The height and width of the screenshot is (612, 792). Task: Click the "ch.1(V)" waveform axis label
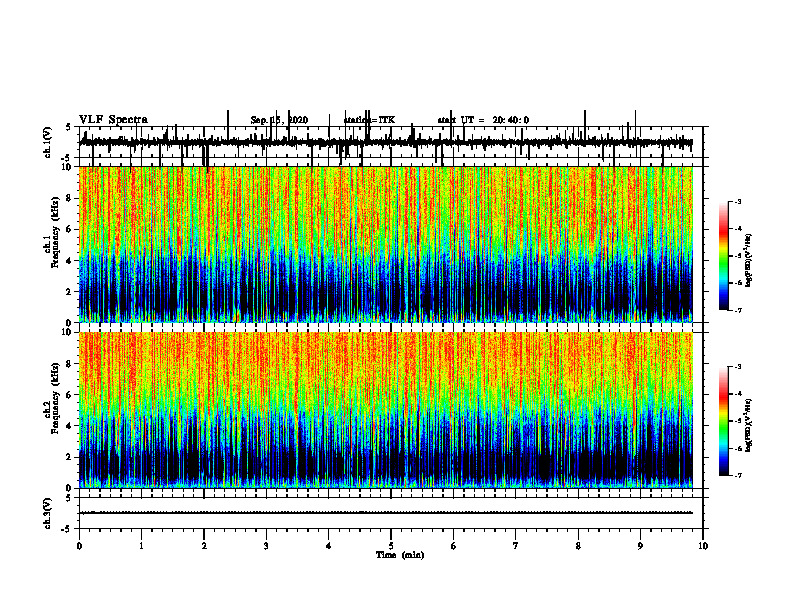tap(48, 142)
